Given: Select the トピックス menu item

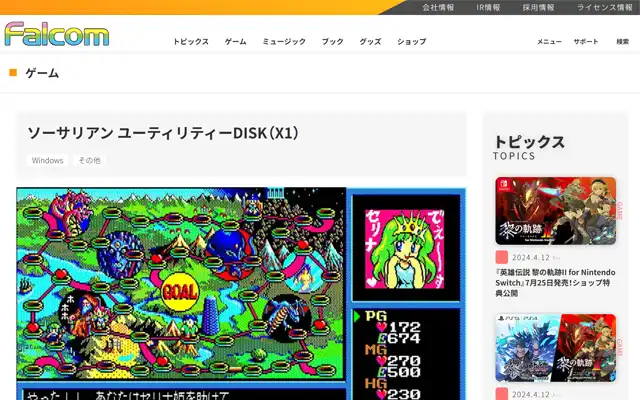Looking at the screenshot, I should tap(191, 42).
